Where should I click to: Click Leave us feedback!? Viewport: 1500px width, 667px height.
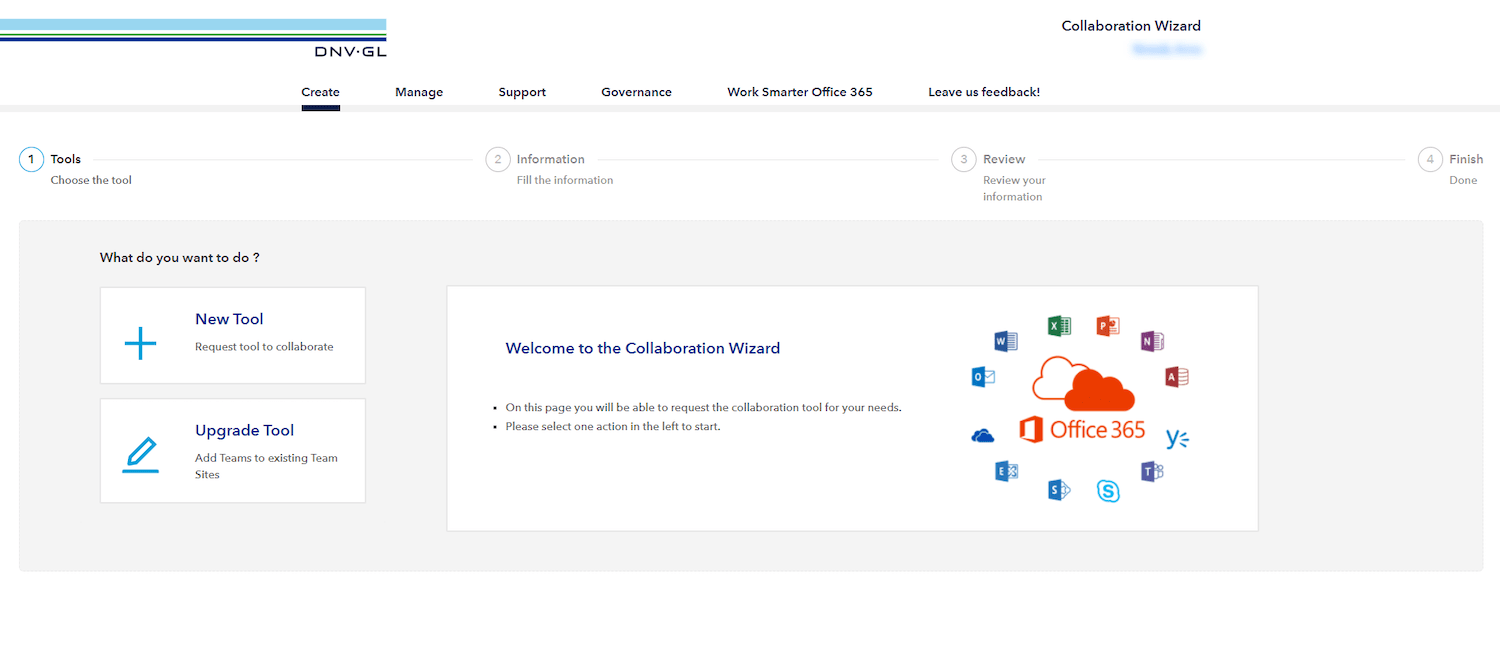click(984, 92)
